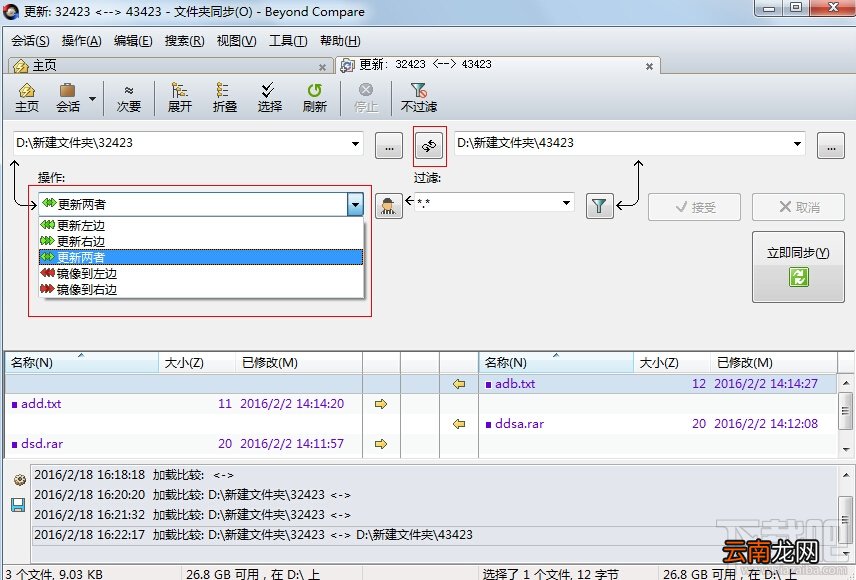Select the ddsa.rar file row
This screenshot has width=856, height=580.
click(x=658, y=424)
